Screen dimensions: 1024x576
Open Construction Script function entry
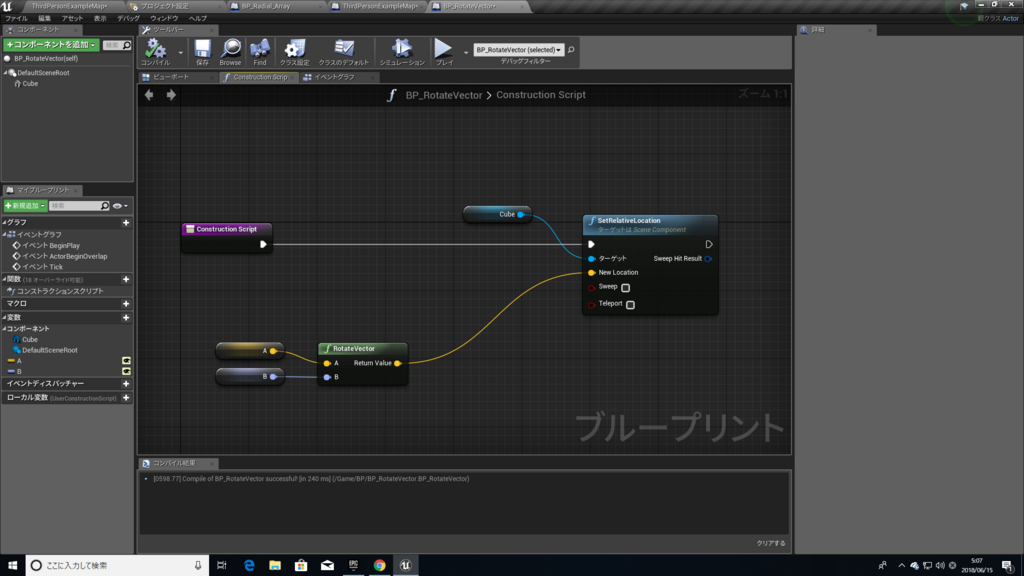click(59, 291)
